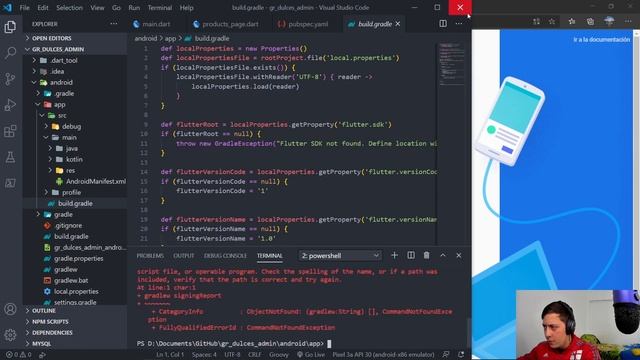The height and width of the screenshot is (360, 640).
Task: Click the Groovy language mode in status bar
Action: 279,355
